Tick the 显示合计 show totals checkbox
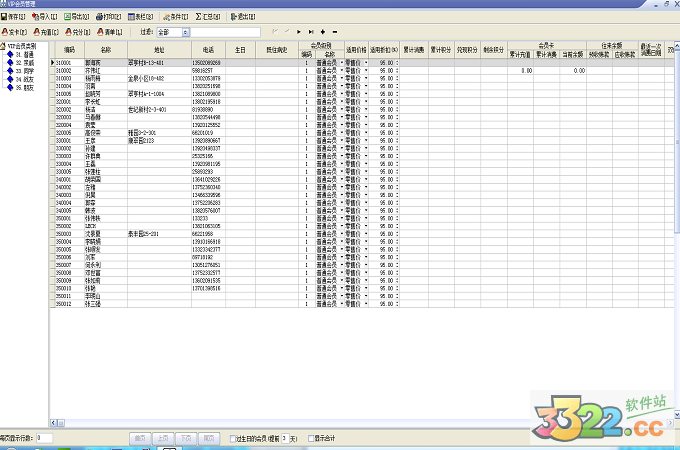 pyautogui.click(x=311, y=438)
